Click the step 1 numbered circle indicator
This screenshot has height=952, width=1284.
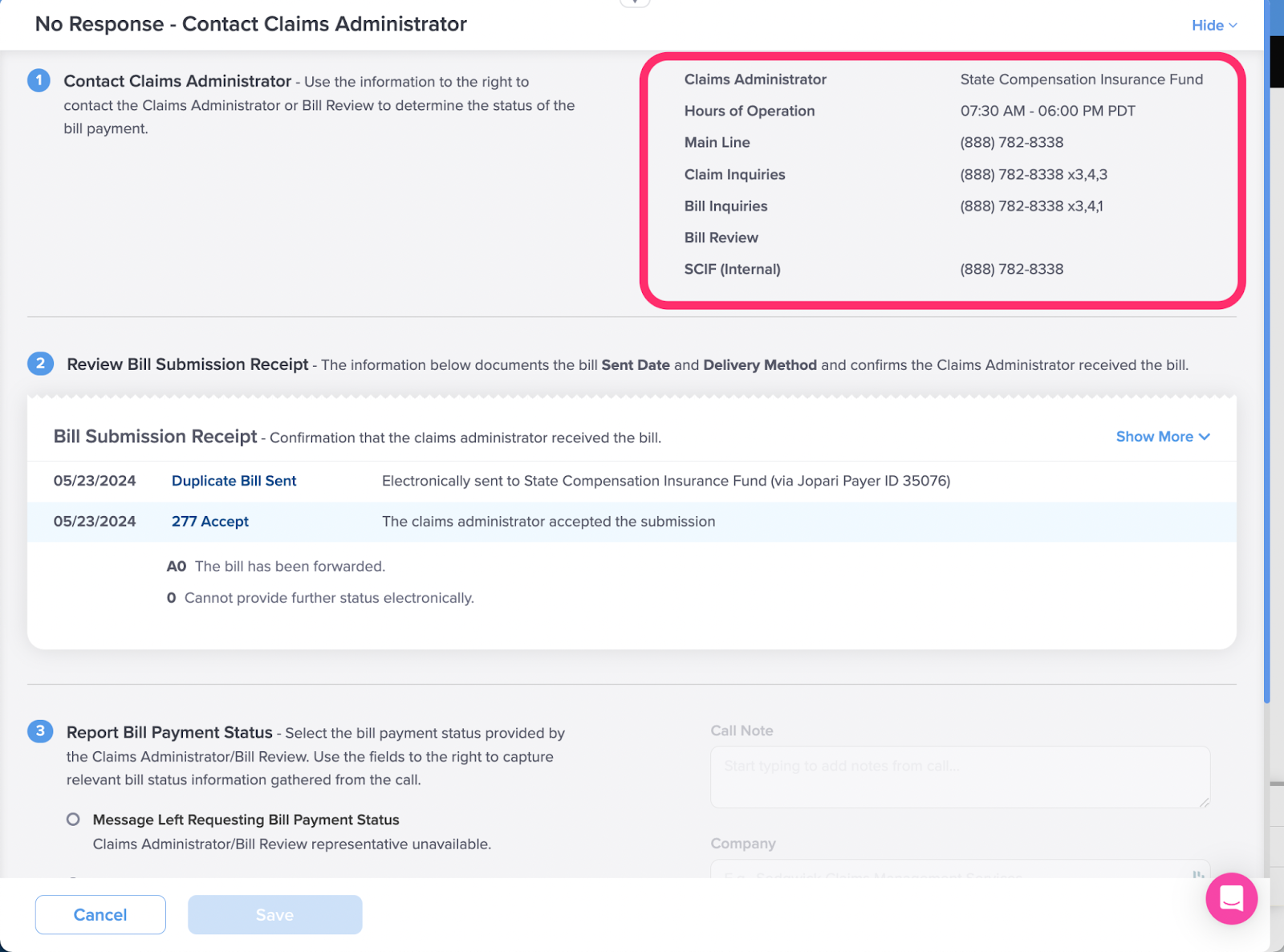coord(39,80)
